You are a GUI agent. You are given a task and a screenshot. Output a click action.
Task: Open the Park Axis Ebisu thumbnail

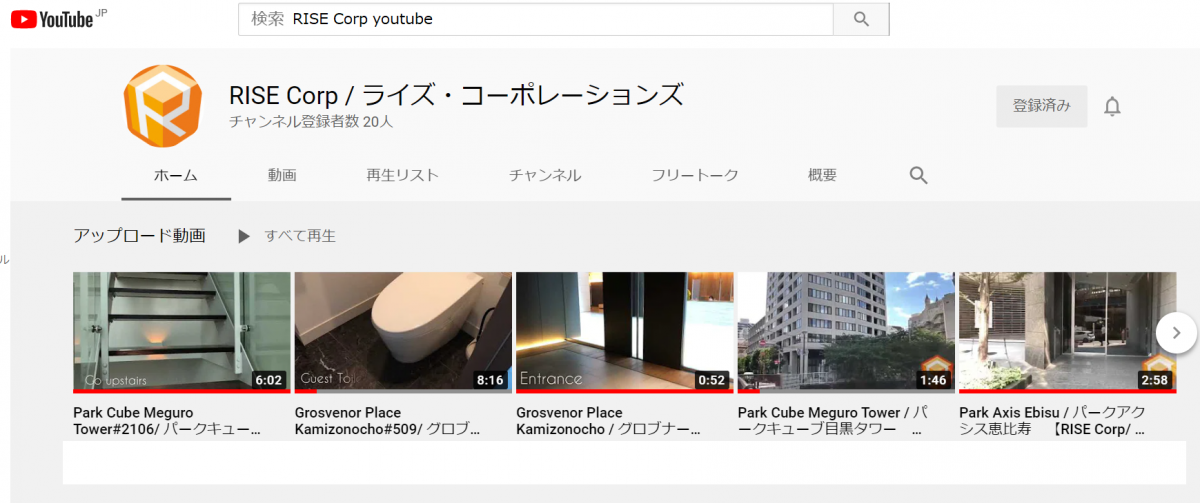click(x=1068, y=332)
